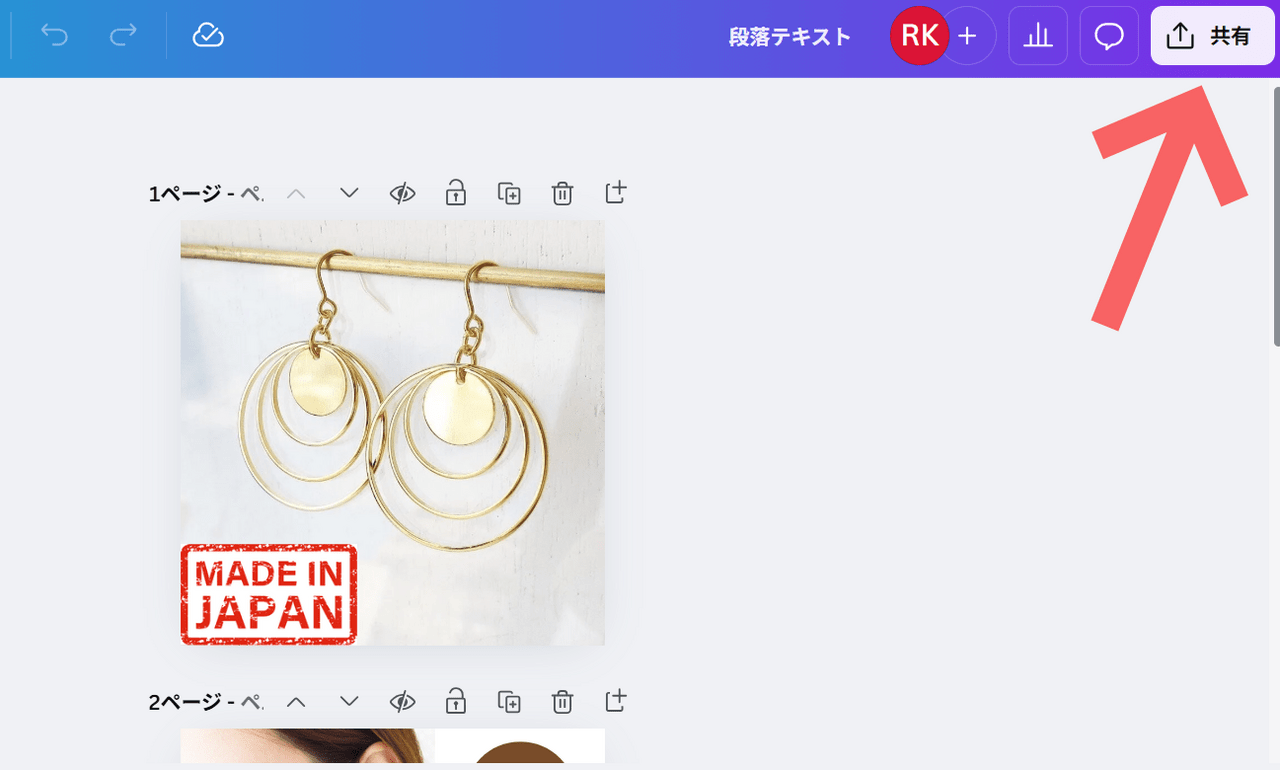
Task: Click the undo arrow in top bar
Action: 54,36
